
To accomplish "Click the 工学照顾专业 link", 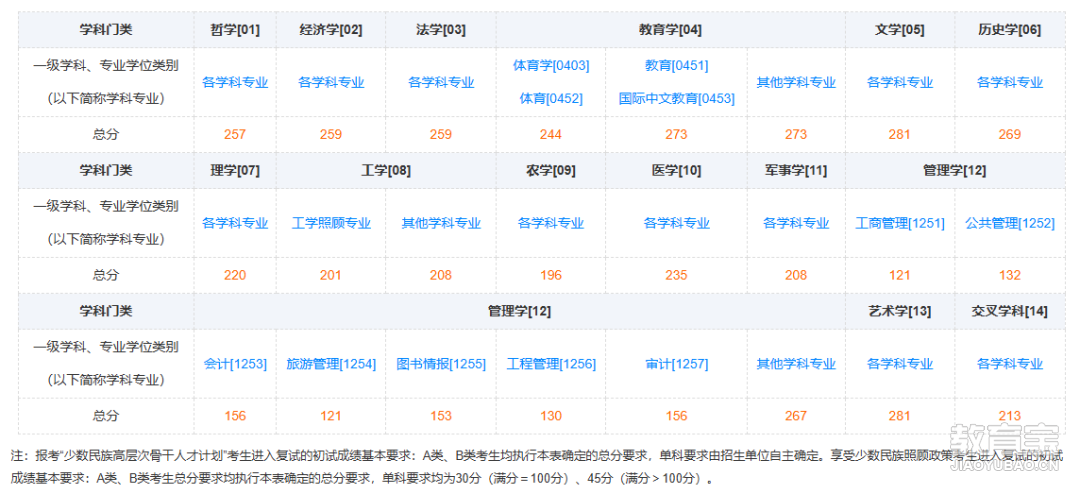I will coord(331,223).
